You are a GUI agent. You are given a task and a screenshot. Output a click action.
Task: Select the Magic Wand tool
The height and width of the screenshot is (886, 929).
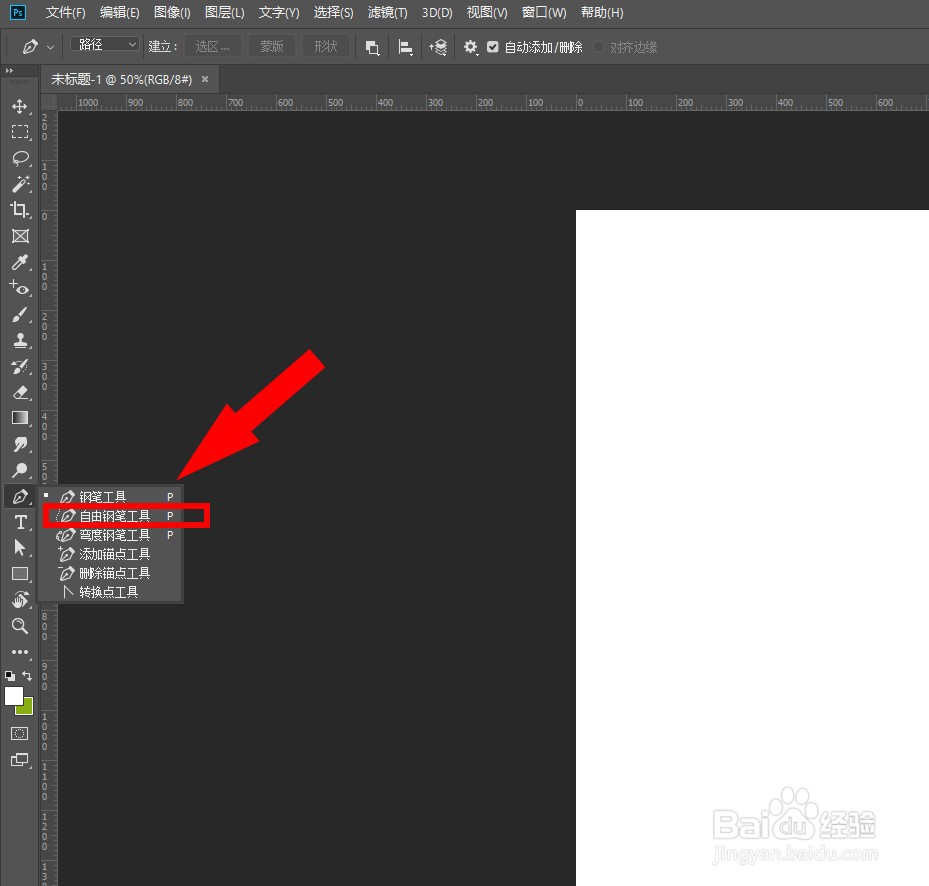point(20,184)
